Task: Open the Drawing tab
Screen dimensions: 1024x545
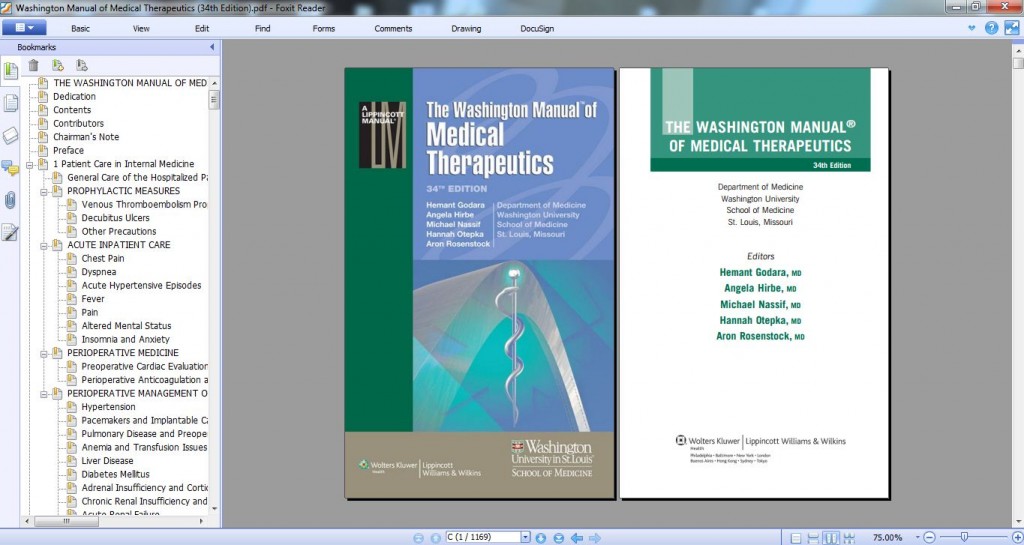Action: (466, 28)
